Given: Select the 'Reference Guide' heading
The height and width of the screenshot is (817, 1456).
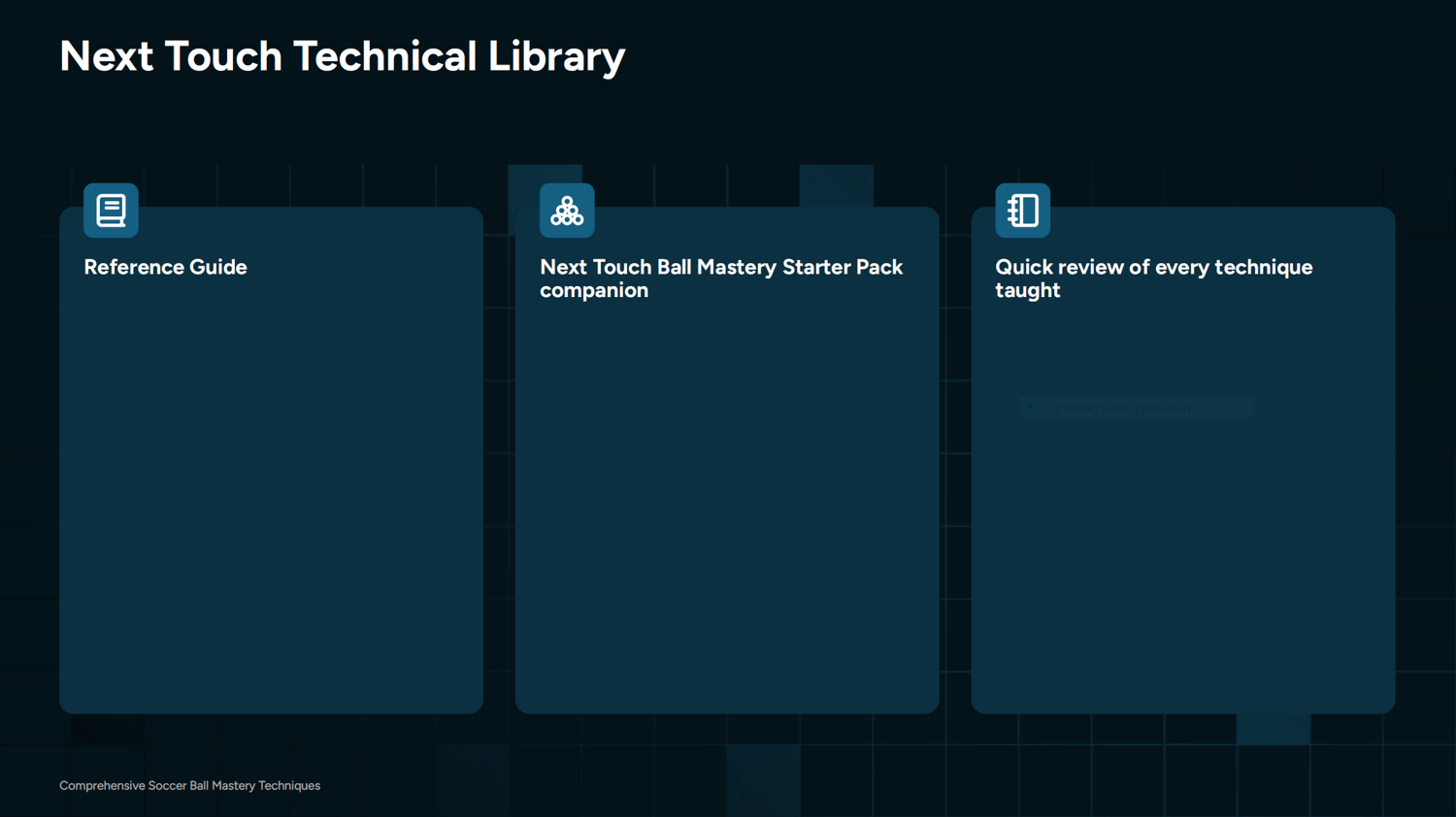Looking at the screenshot, I should (x=165, y=267).
